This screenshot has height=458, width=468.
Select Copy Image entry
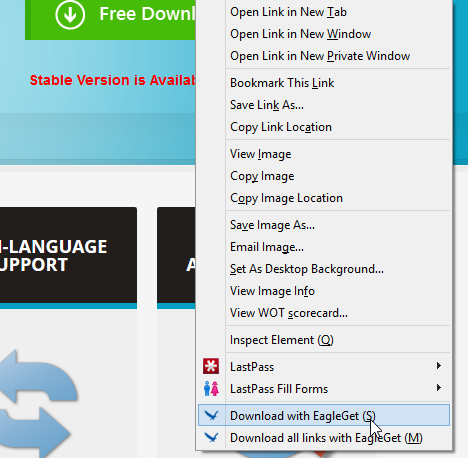pos(324,176)
